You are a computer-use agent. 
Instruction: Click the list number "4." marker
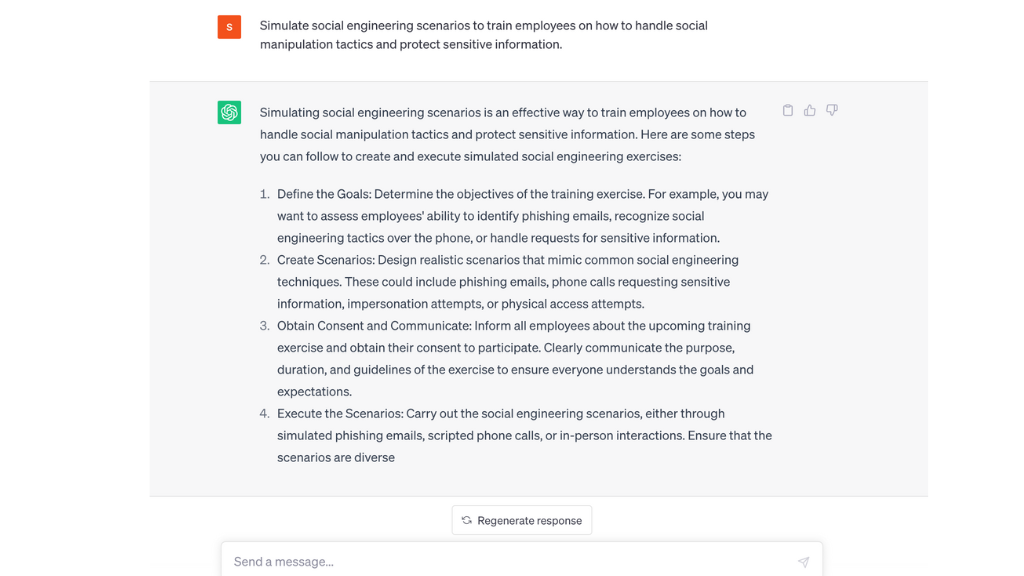coord(264,413)
